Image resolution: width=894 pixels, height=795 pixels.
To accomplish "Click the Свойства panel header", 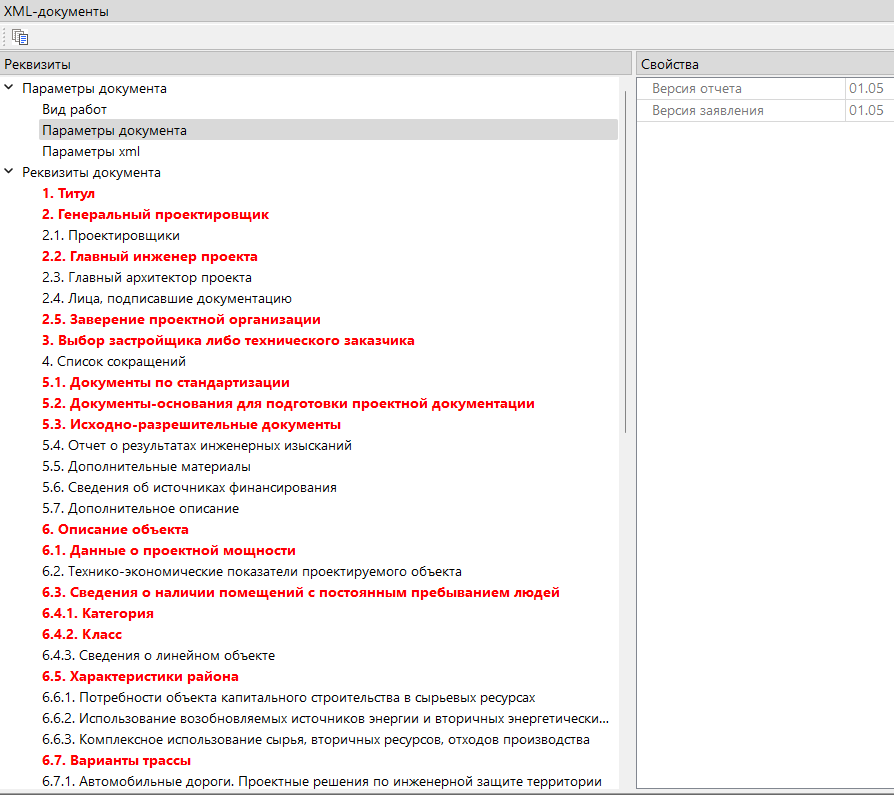I will (x=765, y=64).
